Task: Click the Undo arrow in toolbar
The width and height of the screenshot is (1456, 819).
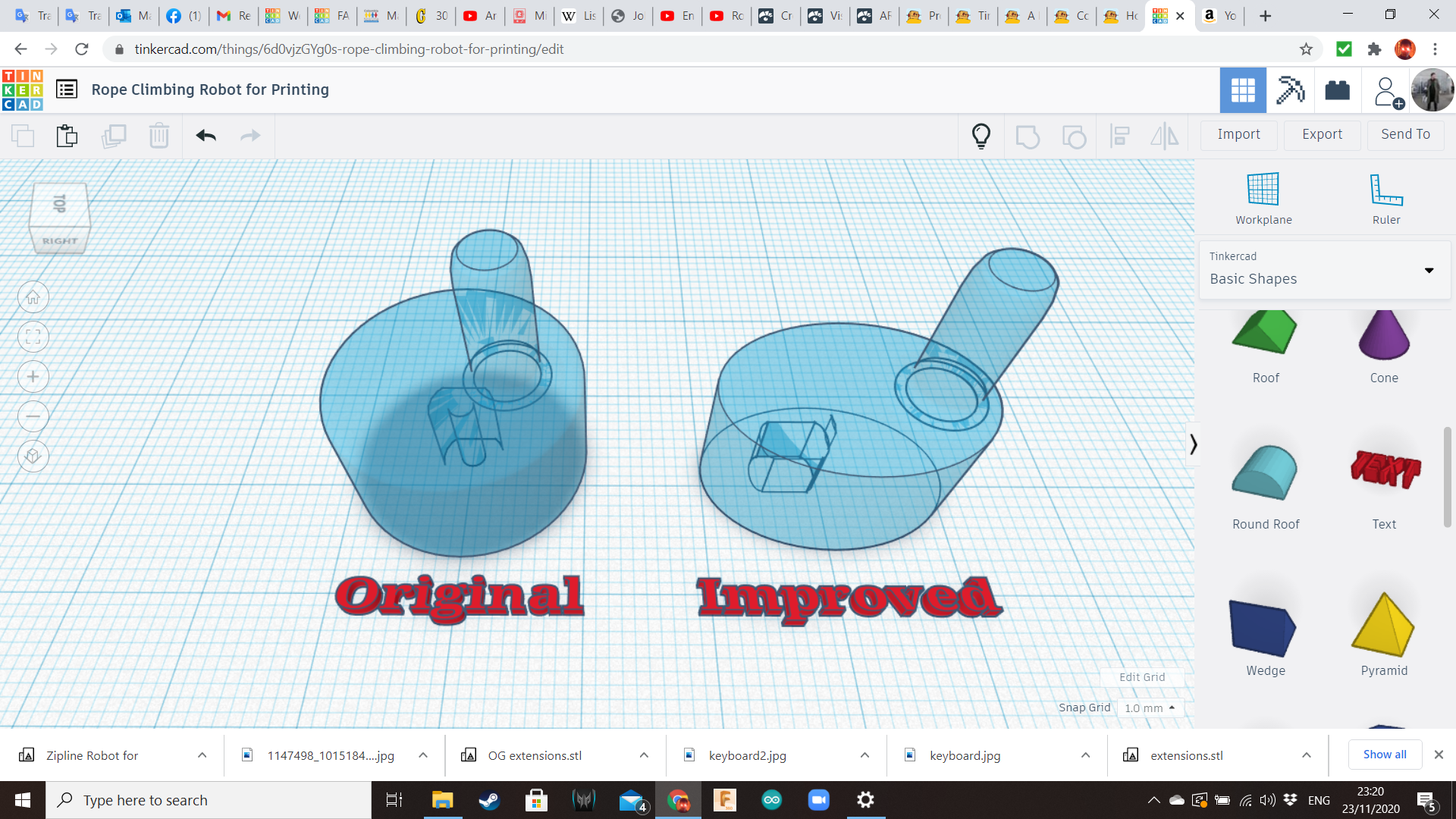Action: [206, 136]
